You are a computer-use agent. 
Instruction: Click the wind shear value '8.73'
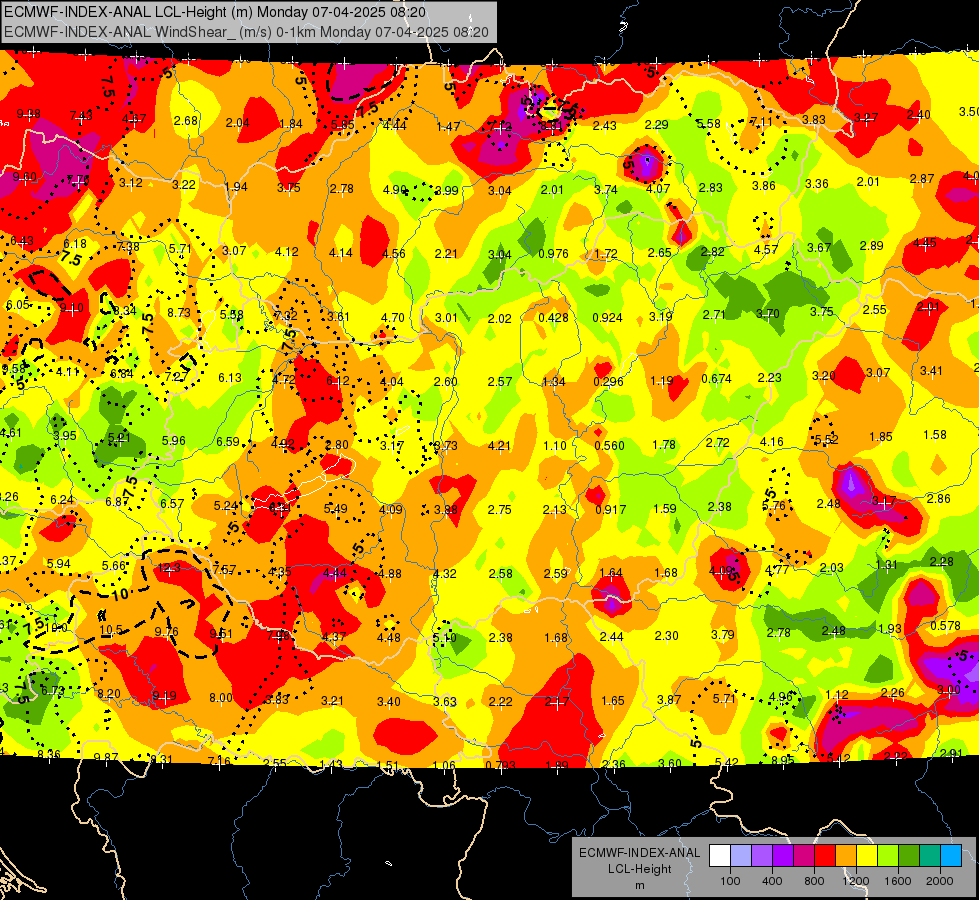tap(179, 312)
